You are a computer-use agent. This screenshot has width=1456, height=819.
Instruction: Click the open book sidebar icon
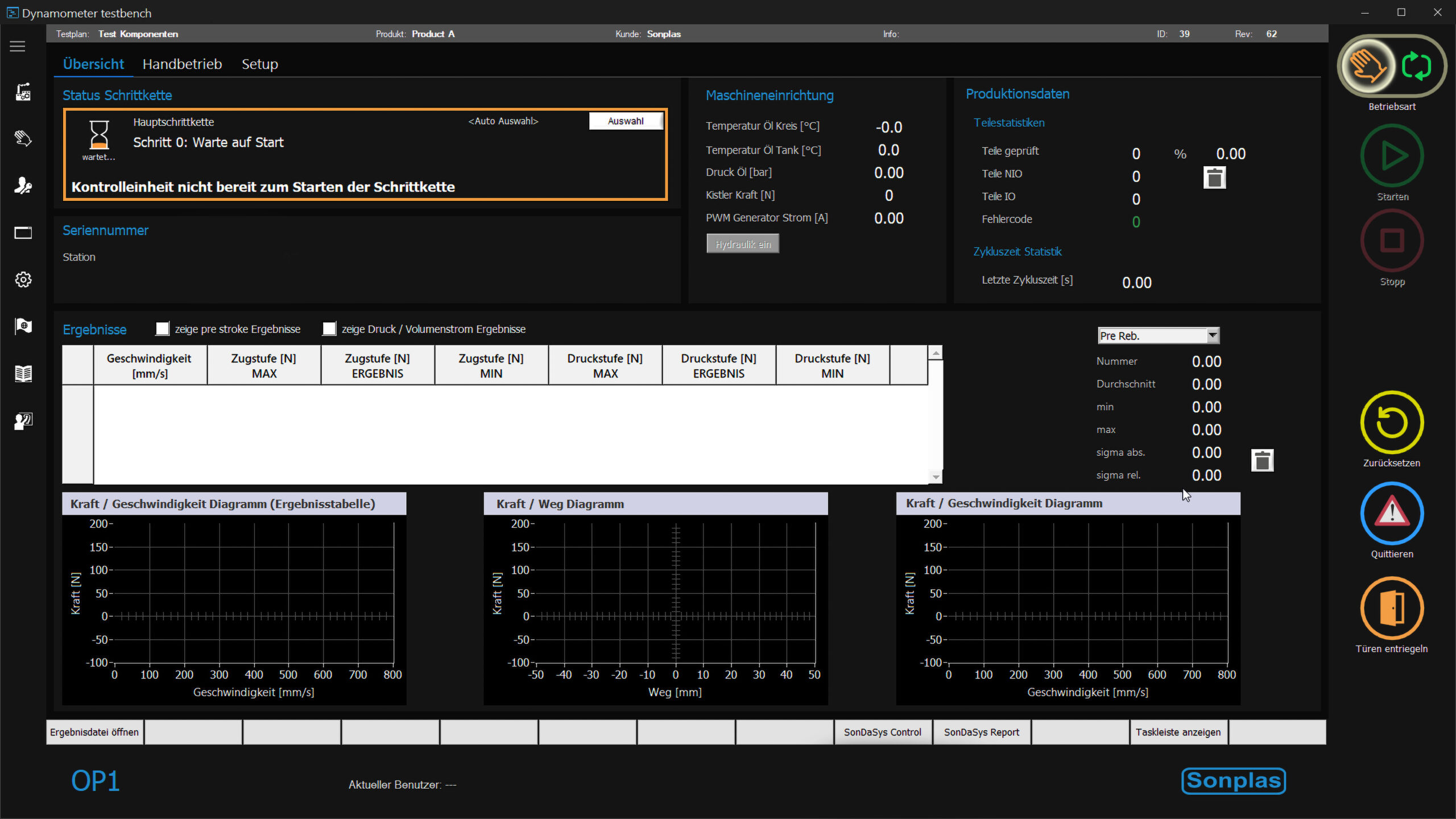[x=23, y=373]
